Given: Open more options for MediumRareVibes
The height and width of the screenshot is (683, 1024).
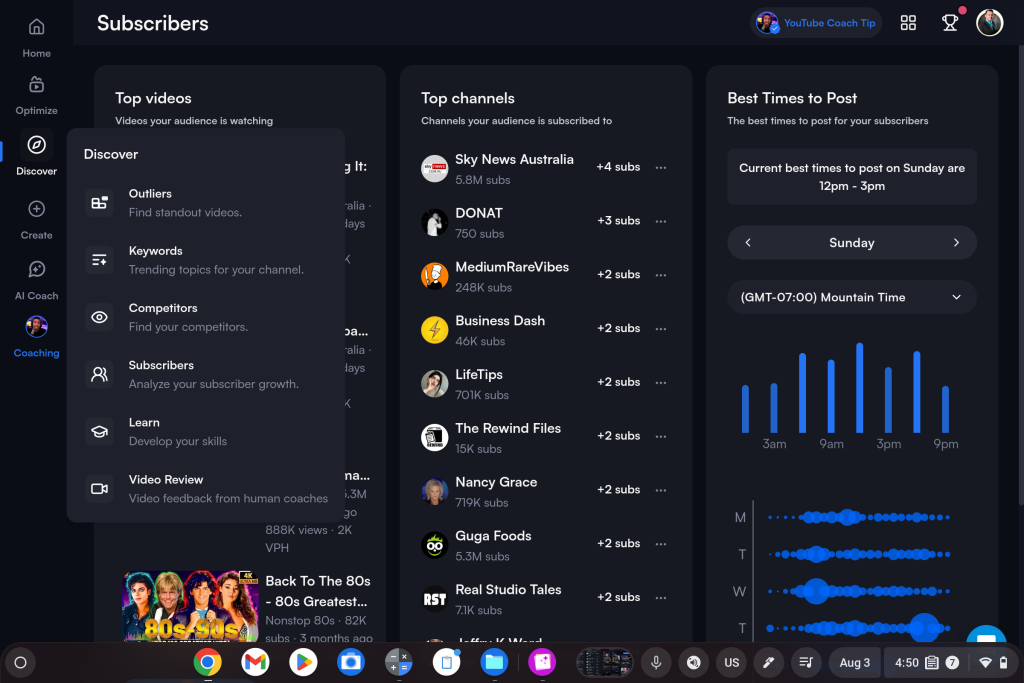Looking at the screenshot, I should [x=661, y=275].
